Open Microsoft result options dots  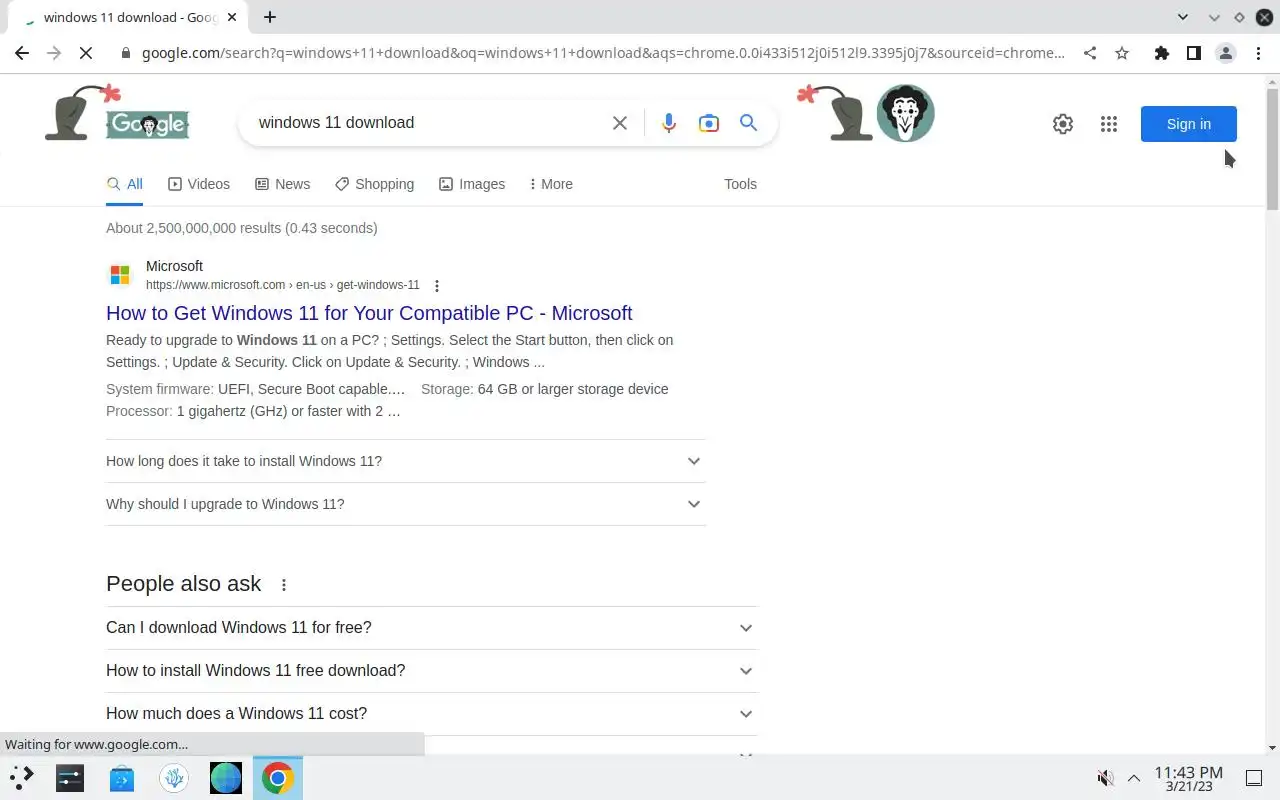(x=437, y=286)
